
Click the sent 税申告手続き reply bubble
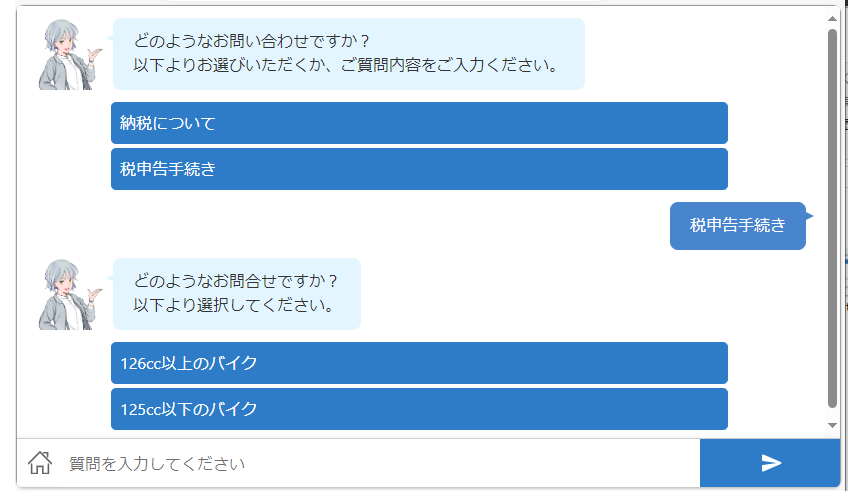(x=737, y=226)
